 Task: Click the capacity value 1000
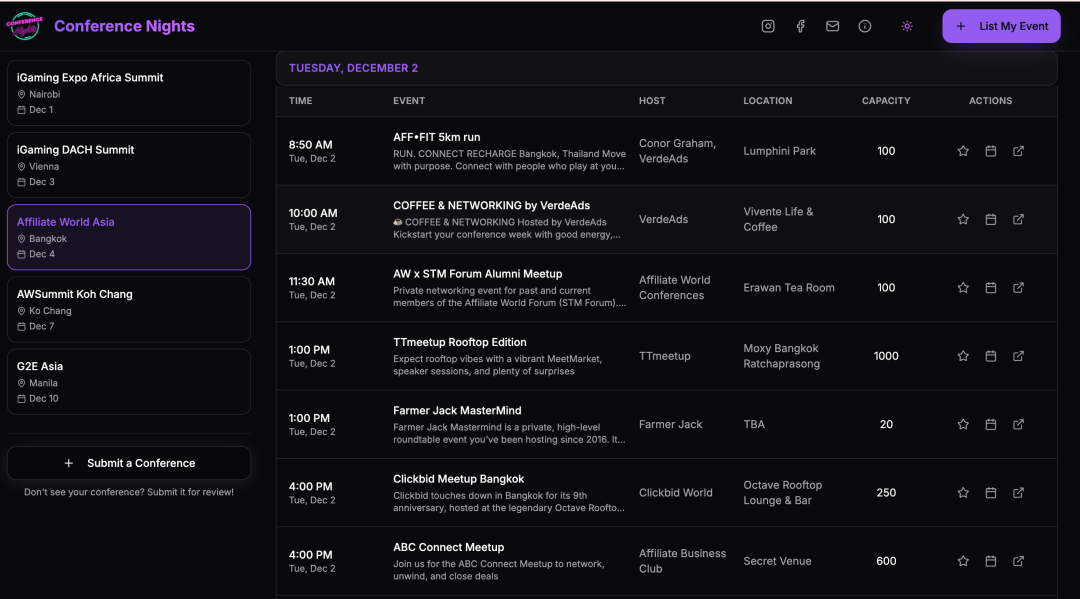tap(886, 356)
